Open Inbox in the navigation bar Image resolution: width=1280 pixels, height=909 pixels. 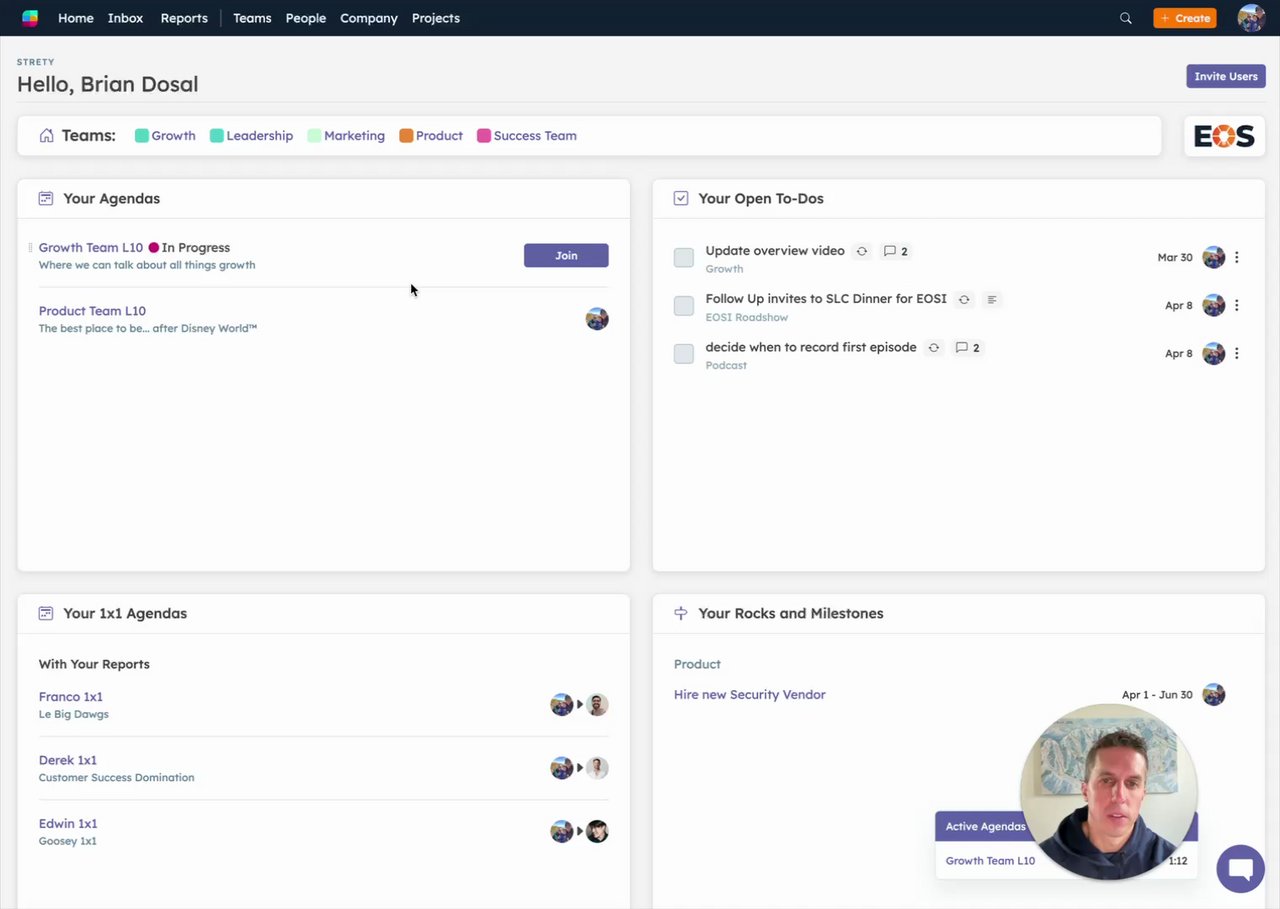click(126, 18)
